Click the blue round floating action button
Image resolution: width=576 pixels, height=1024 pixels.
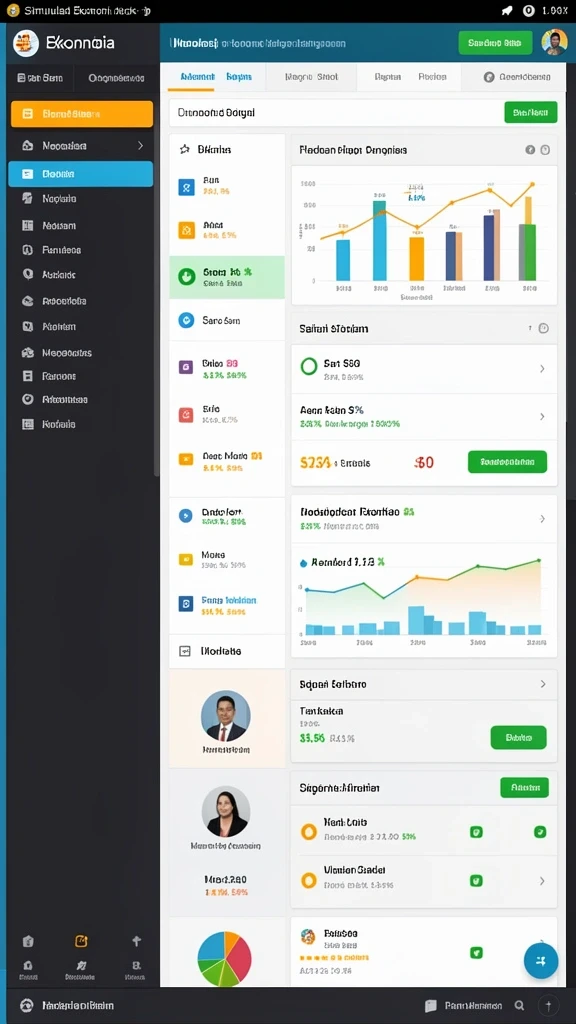[541, 961]
